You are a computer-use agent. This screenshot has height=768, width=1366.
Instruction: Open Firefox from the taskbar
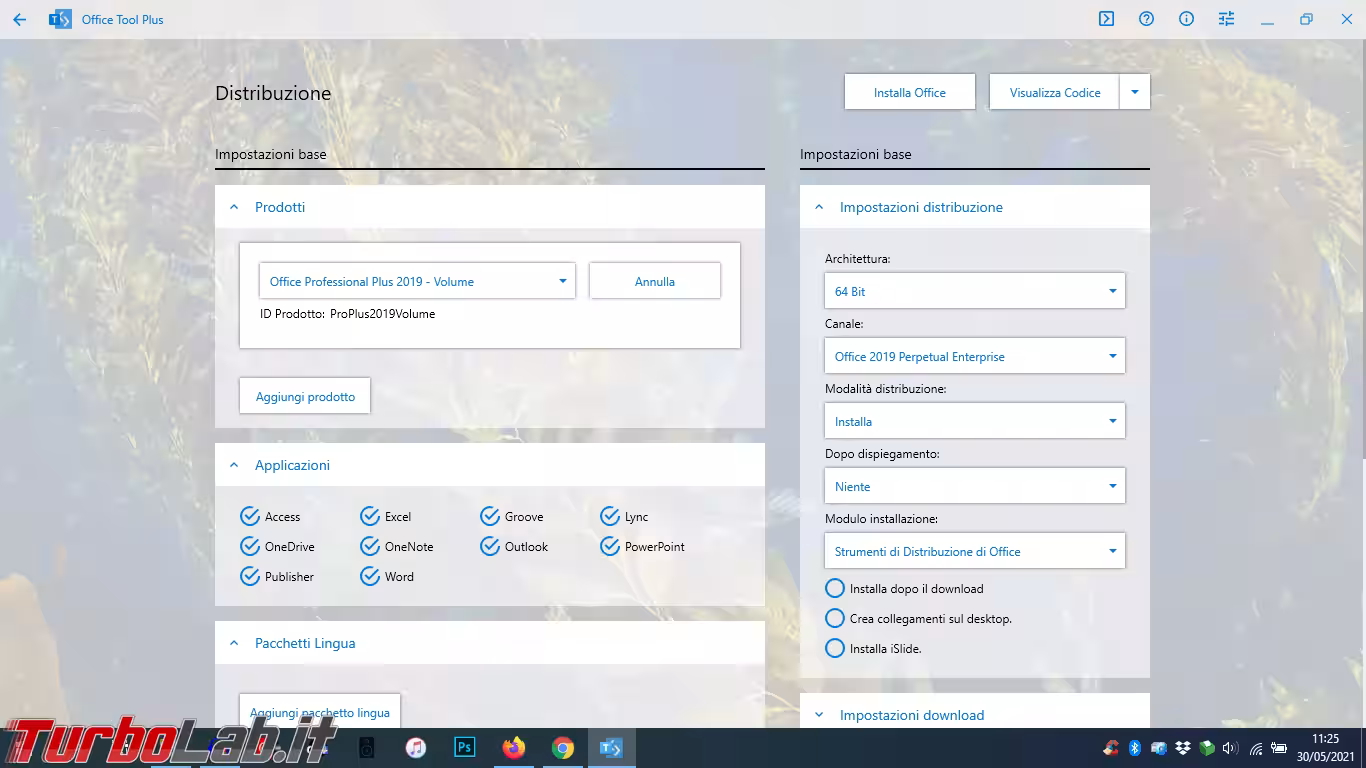pyautogui.click(x=514, y=748)
